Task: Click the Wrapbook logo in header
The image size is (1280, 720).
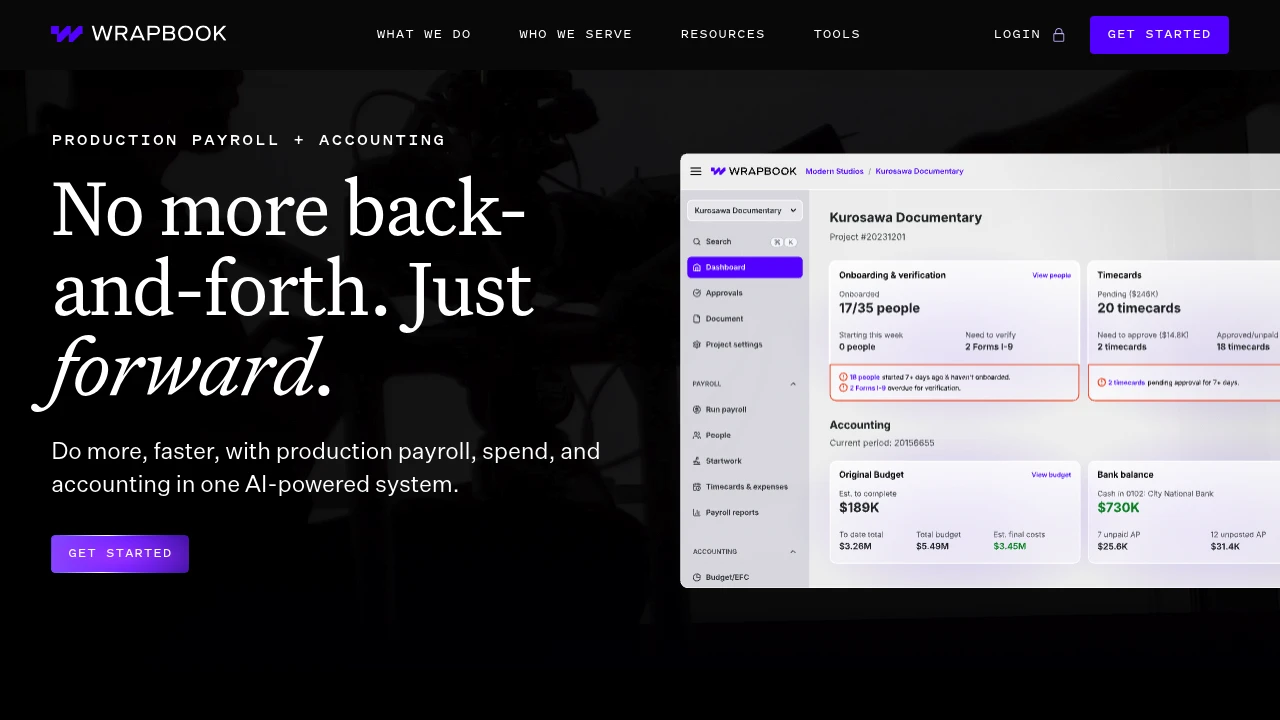Action: point(138,34)
